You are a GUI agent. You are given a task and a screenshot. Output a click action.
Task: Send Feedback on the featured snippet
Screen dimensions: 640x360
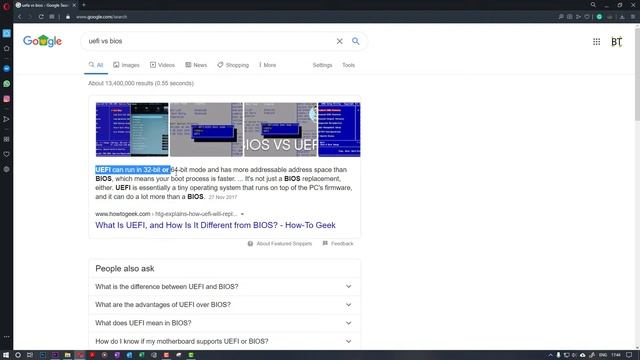coord(338,244)
